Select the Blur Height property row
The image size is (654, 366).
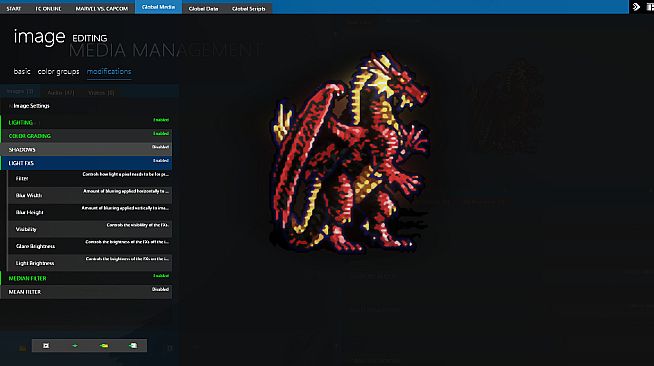point(90,212)
